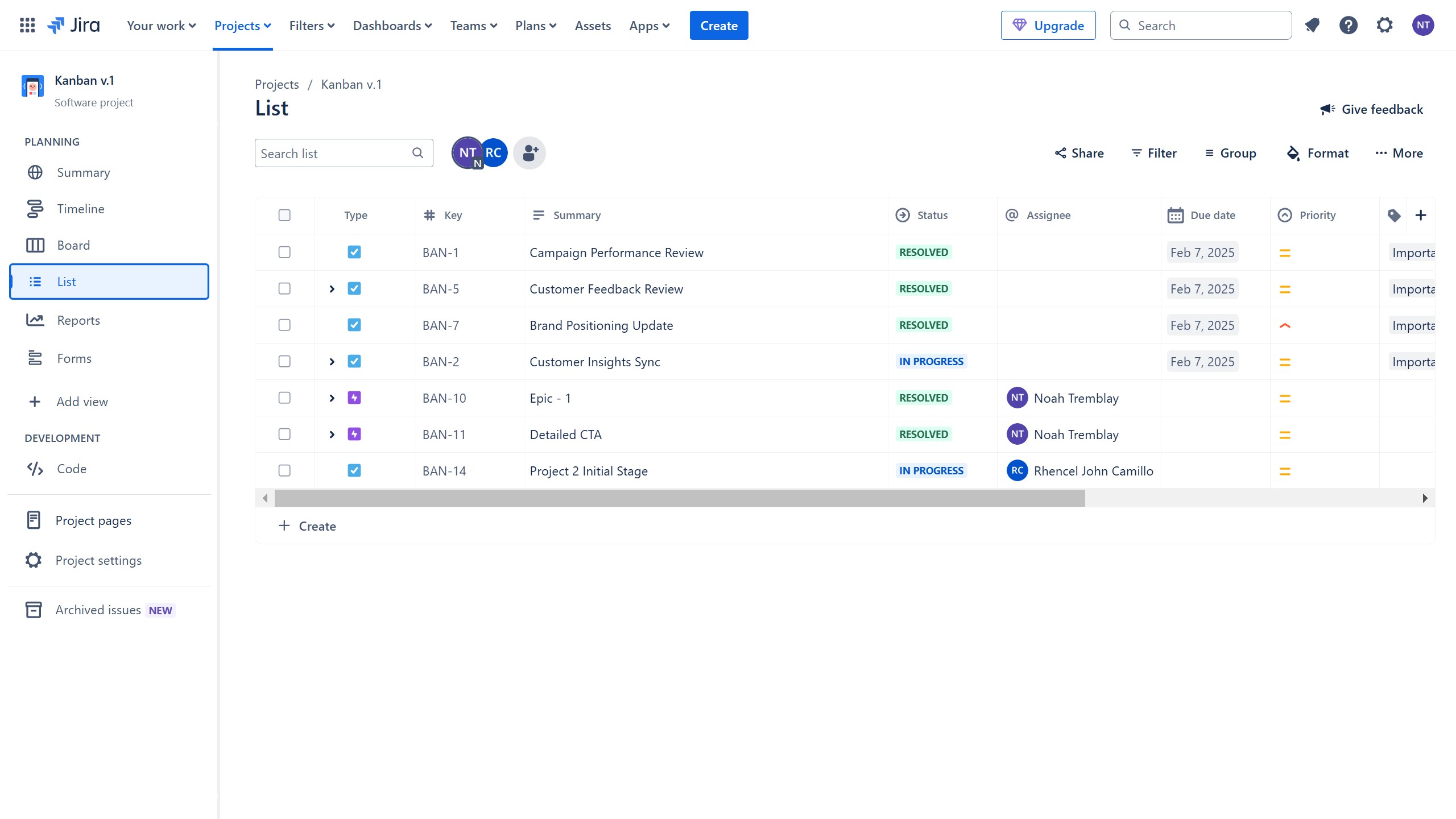Screen dimensions: 1456x819
Task: Tick the checkbox for BAN-1 row
Action: tap(284, 252)
